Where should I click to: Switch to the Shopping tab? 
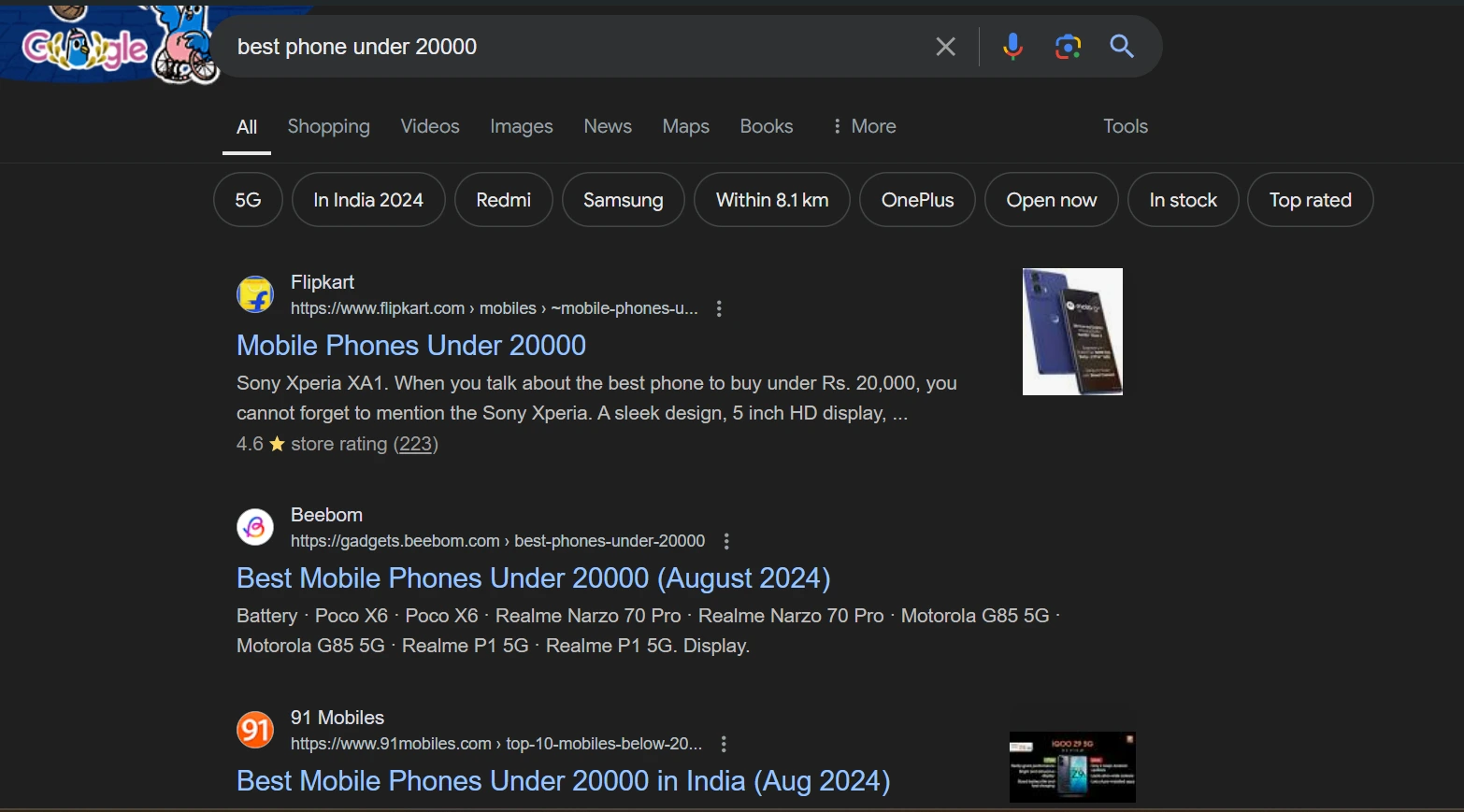pos(328,126)
